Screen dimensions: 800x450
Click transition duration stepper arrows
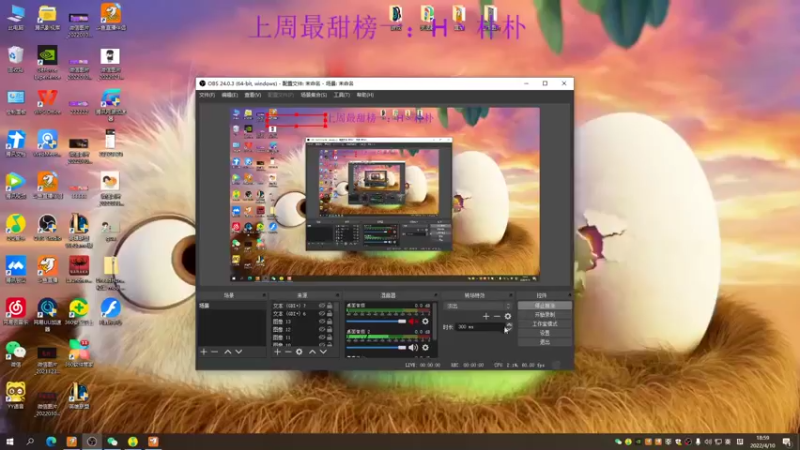coord(509,327)
